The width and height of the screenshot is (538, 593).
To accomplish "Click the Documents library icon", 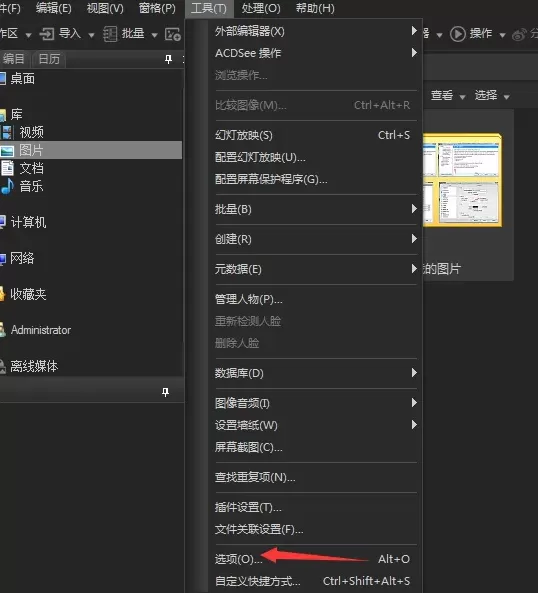I will click(7, 168).
